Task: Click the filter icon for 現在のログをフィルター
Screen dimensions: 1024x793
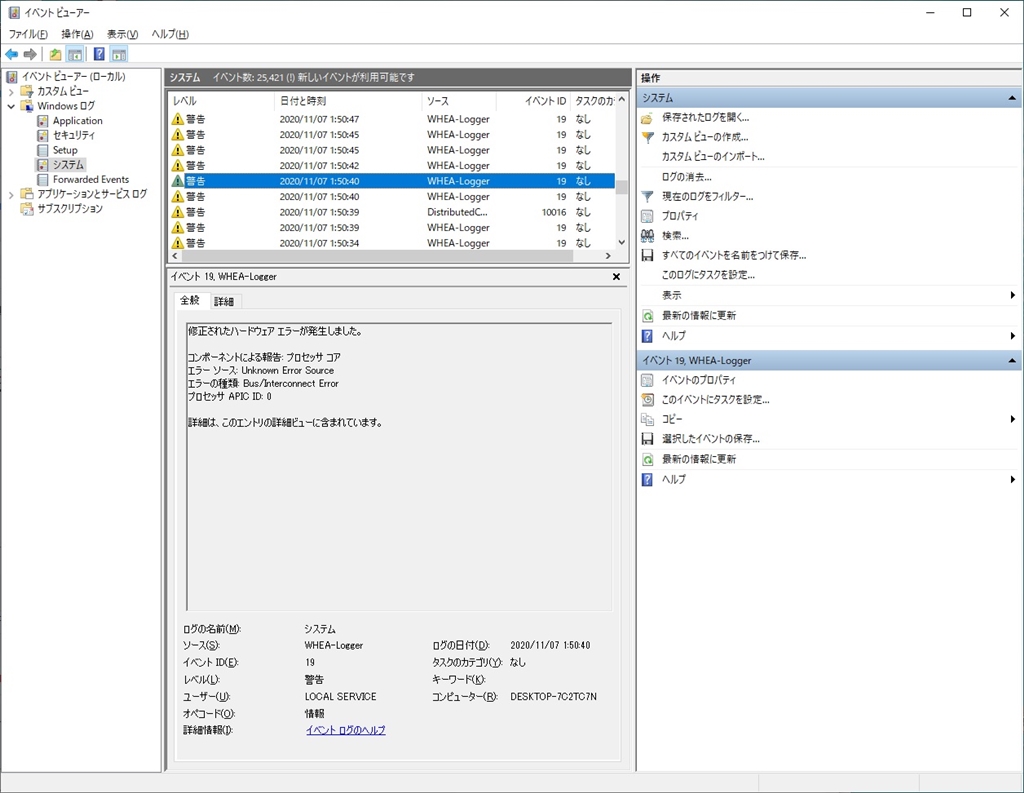Action: [x=647, y=197]
